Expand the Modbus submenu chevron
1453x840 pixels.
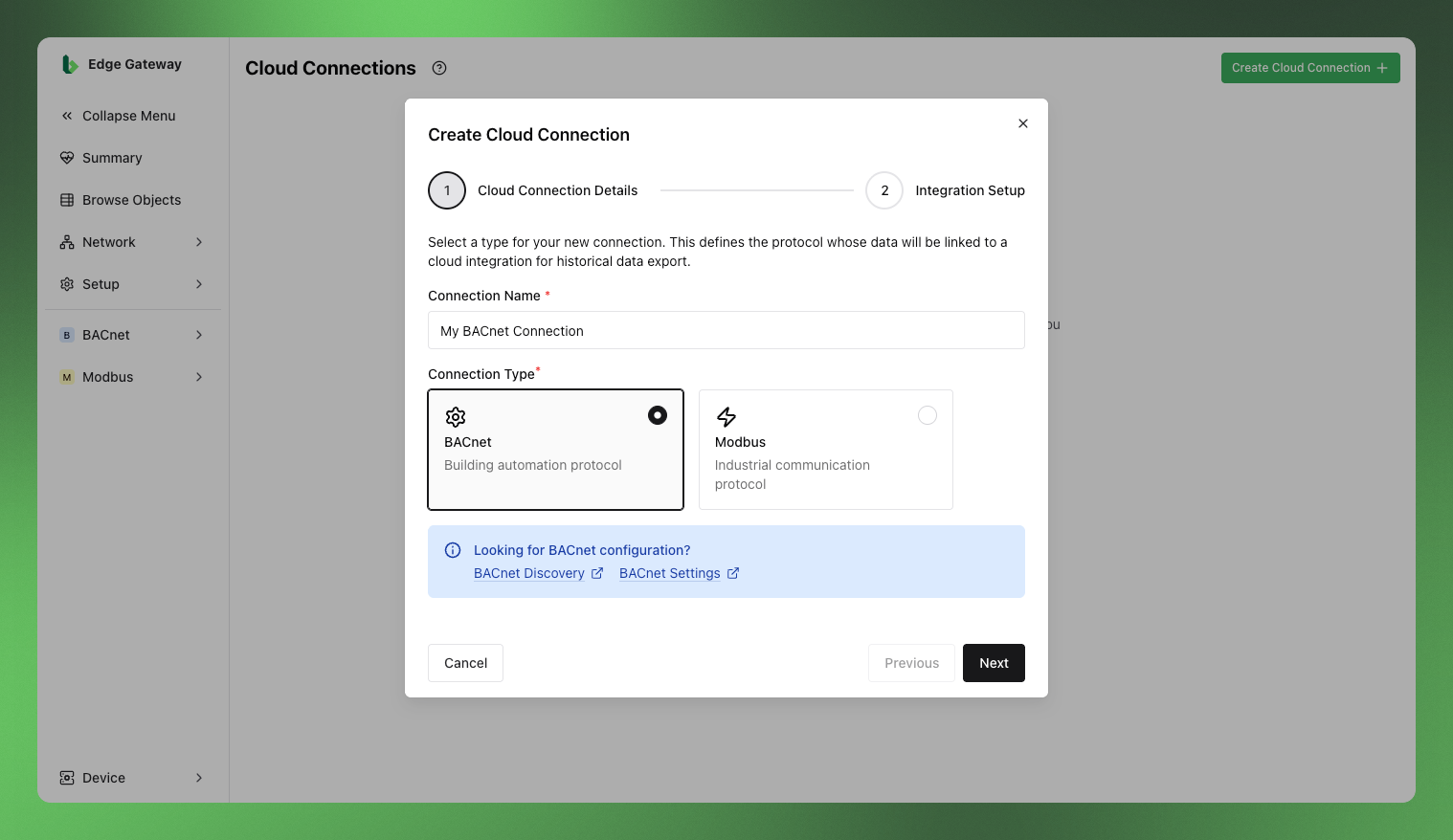(x=199, y=377)
